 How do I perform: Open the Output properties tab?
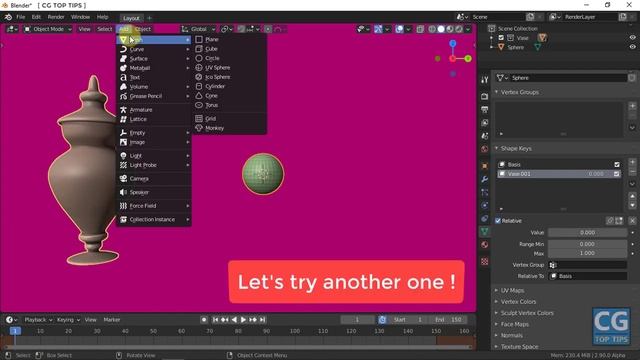[x=484, y=109]
